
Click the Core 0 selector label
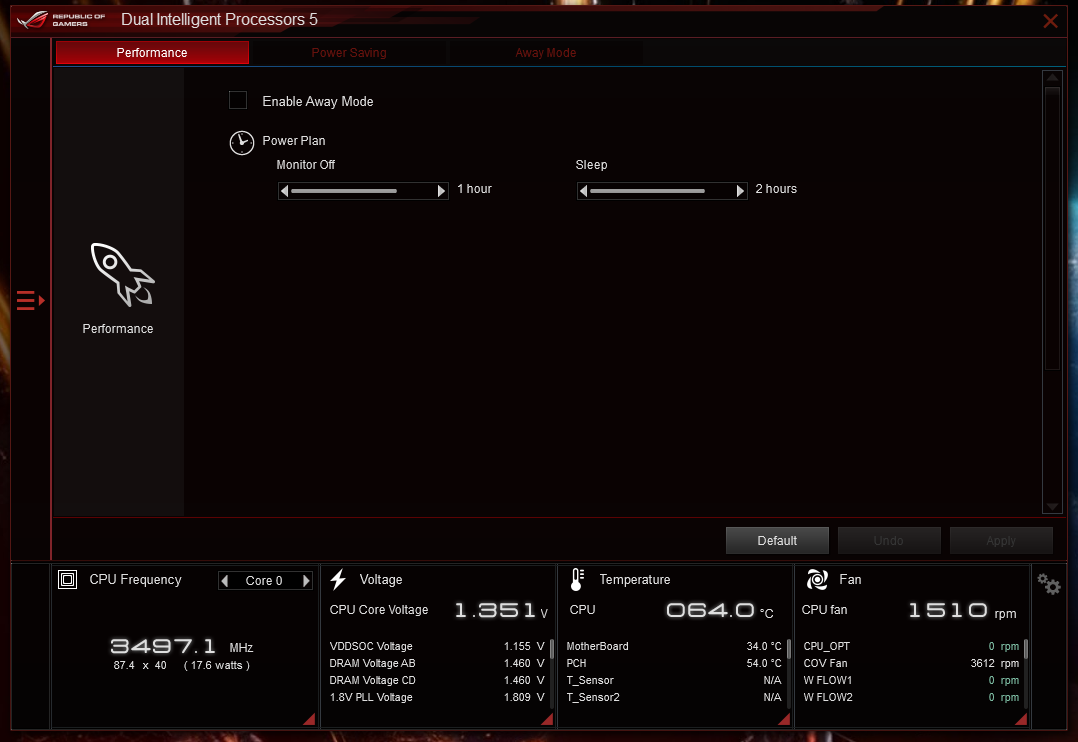click(x=264, y=580)
